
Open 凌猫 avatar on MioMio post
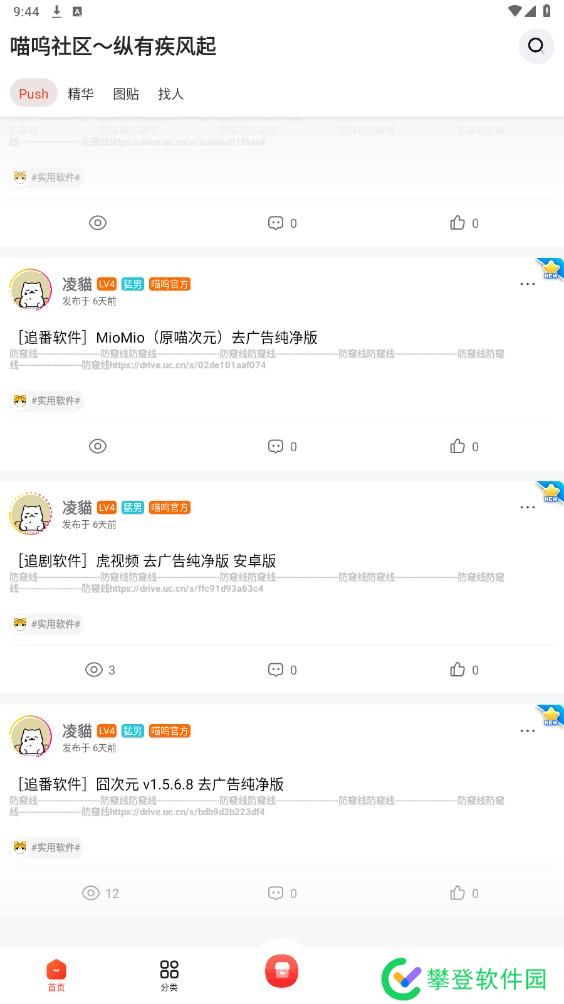(31, 290)
